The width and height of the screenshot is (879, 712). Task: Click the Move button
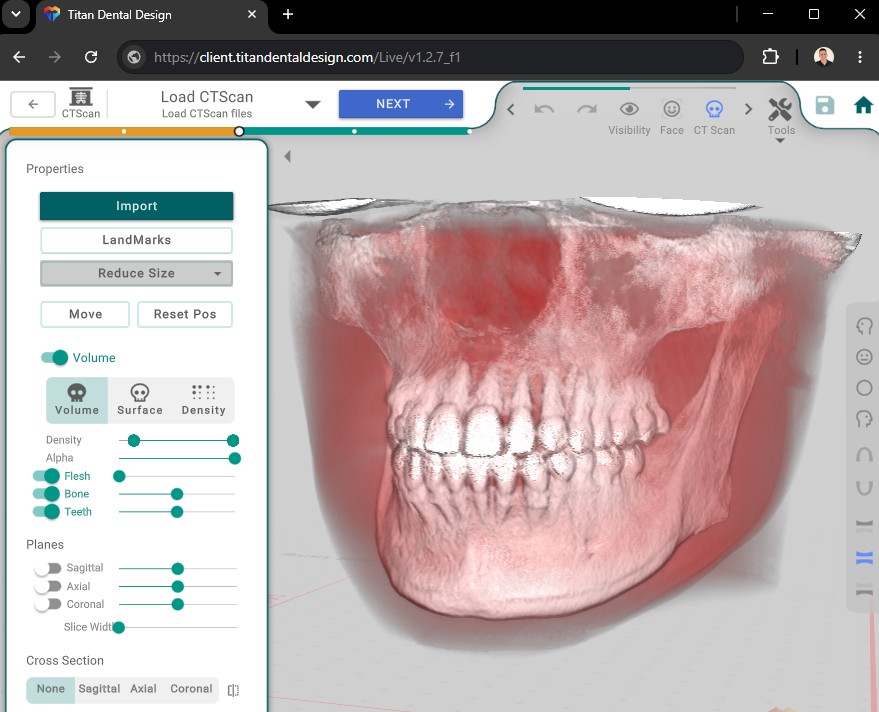pyautogui.click(x=85, y=315)
